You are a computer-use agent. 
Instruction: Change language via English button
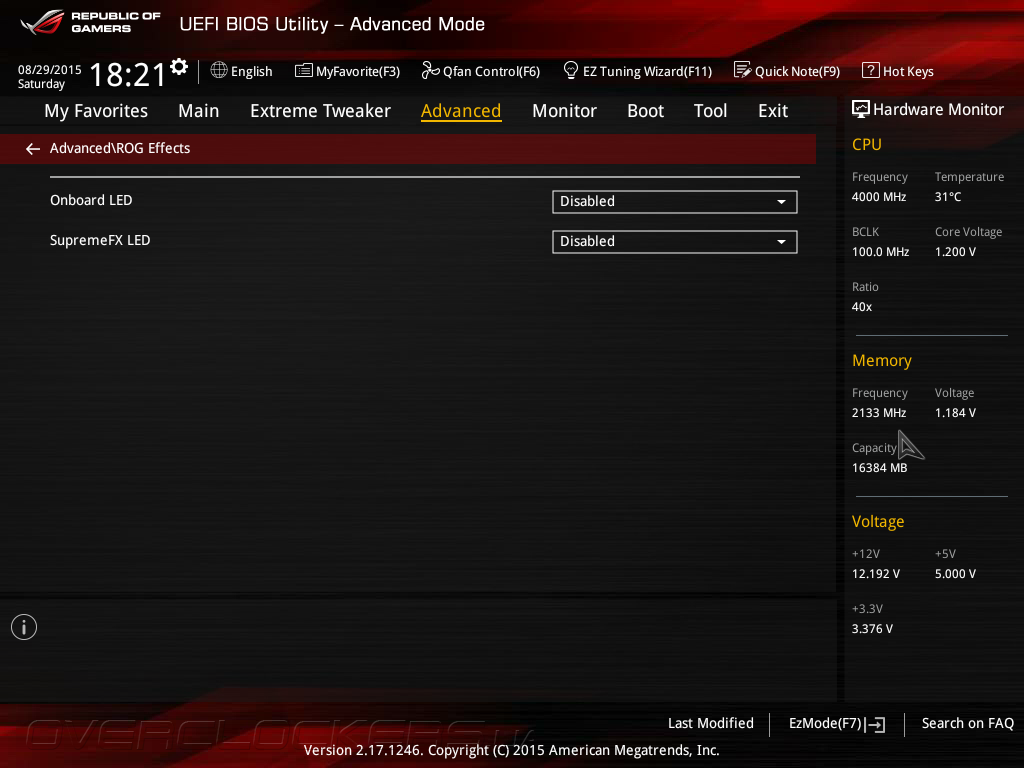pos(251,71)
